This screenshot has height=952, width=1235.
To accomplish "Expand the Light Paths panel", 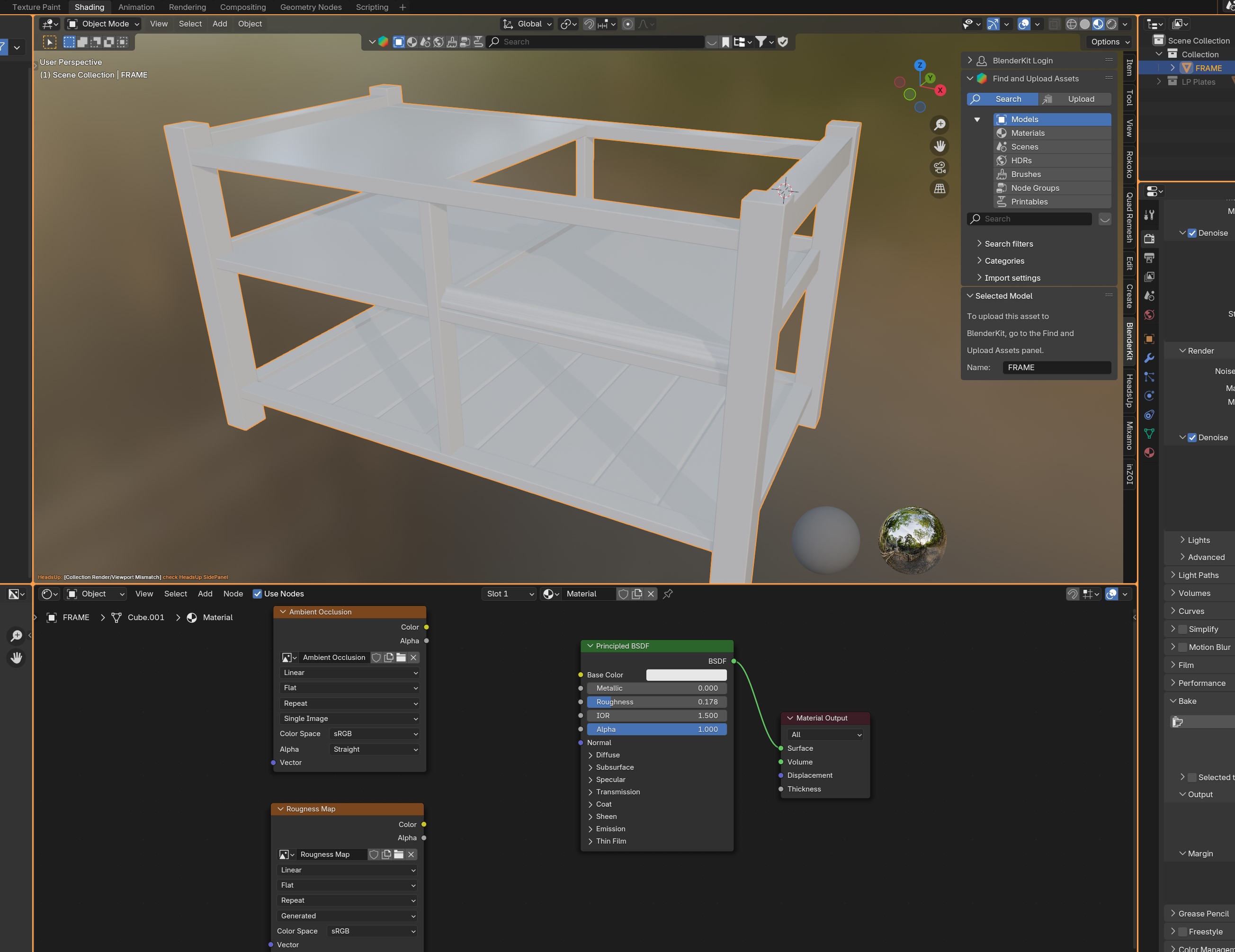I will (x=1198, y=575).
